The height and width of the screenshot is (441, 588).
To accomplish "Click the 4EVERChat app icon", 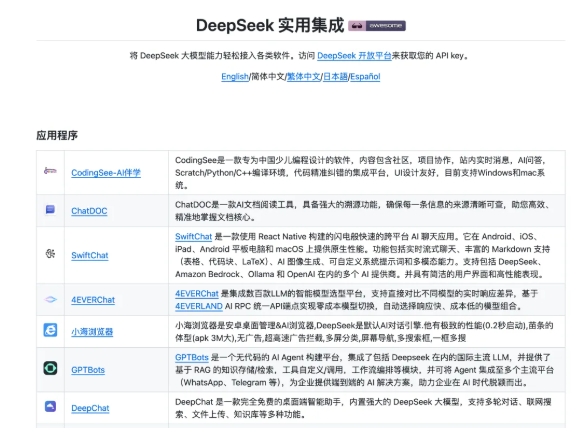I will (50, 299).
